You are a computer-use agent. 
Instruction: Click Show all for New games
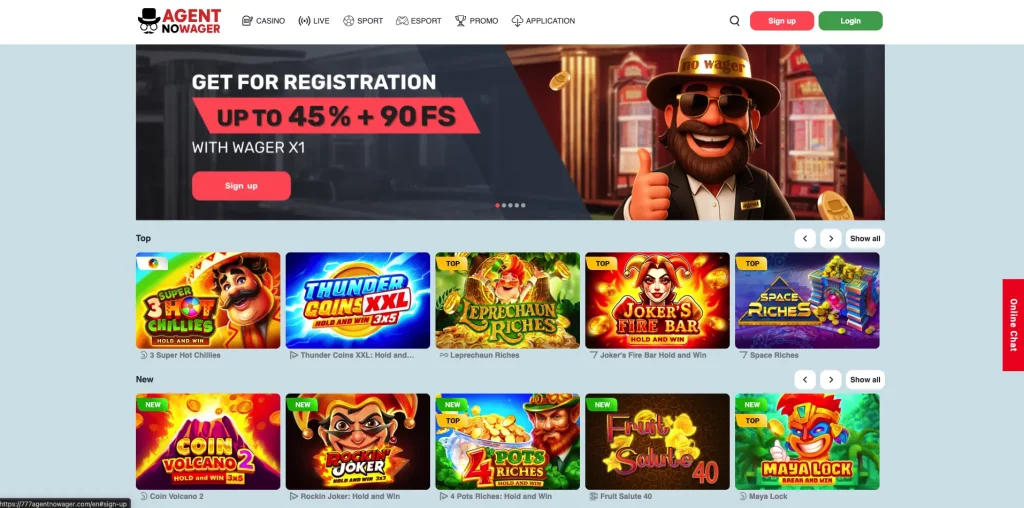click(865, 379)
